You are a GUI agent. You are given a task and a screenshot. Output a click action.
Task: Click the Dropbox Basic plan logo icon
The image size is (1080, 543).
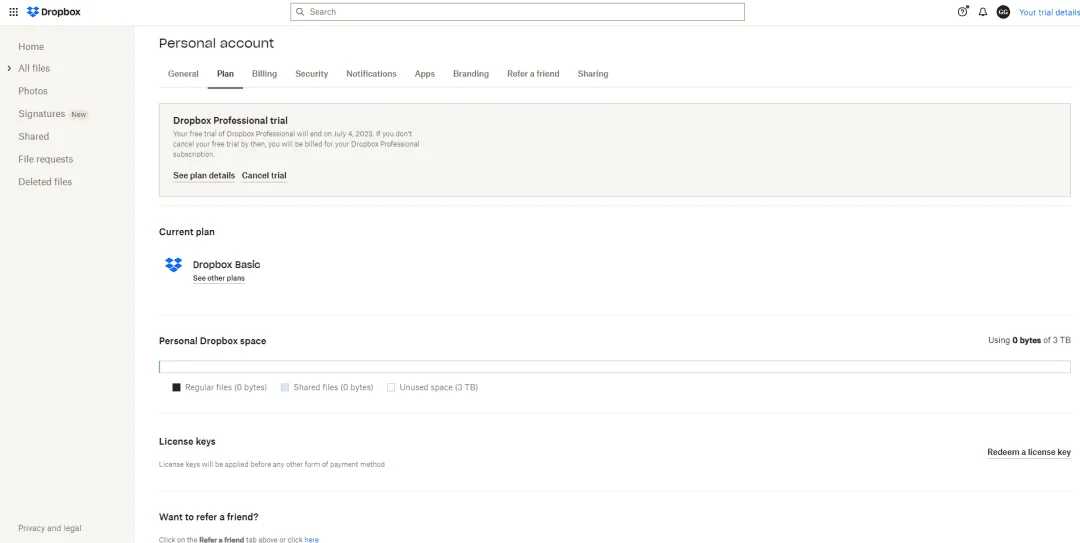(x=174, y=265)
